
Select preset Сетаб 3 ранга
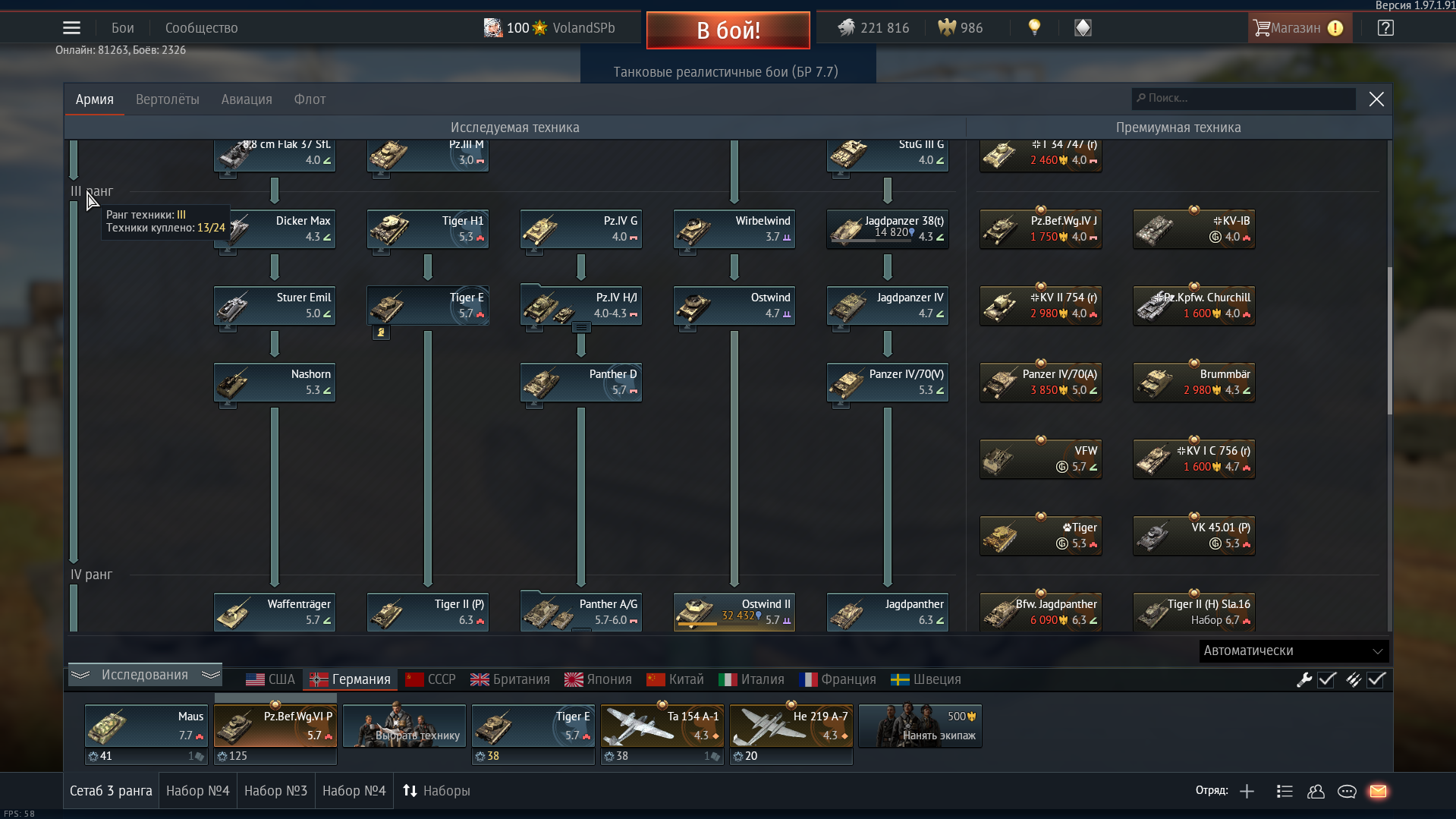(x=111, y=791)
